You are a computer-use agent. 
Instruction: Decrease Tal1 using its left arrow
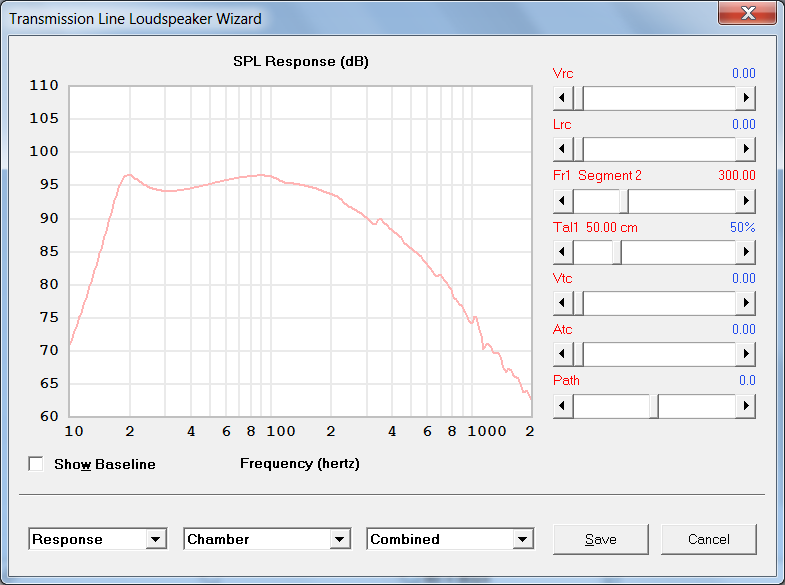pos(563,252)
